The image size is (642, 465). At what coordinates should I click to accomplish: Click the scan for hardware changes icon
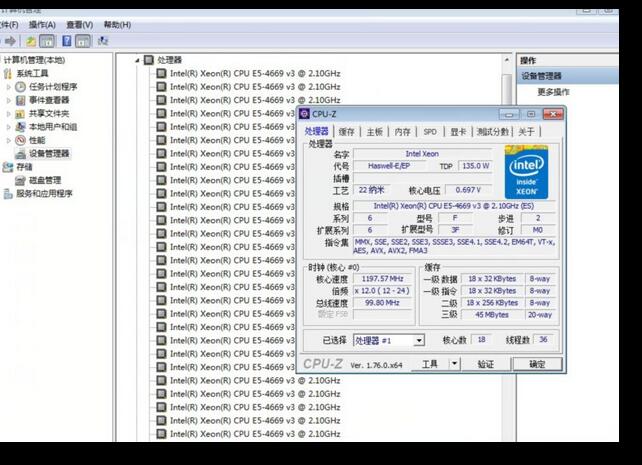coord(103,41)
